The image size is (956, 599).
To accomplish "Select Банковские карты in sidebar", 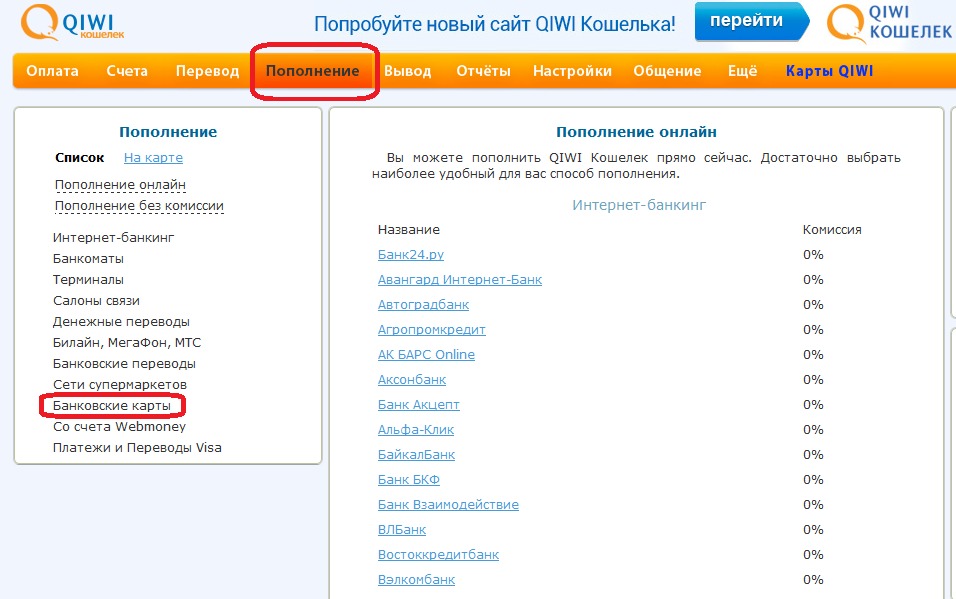I will (x=112, y=406).
